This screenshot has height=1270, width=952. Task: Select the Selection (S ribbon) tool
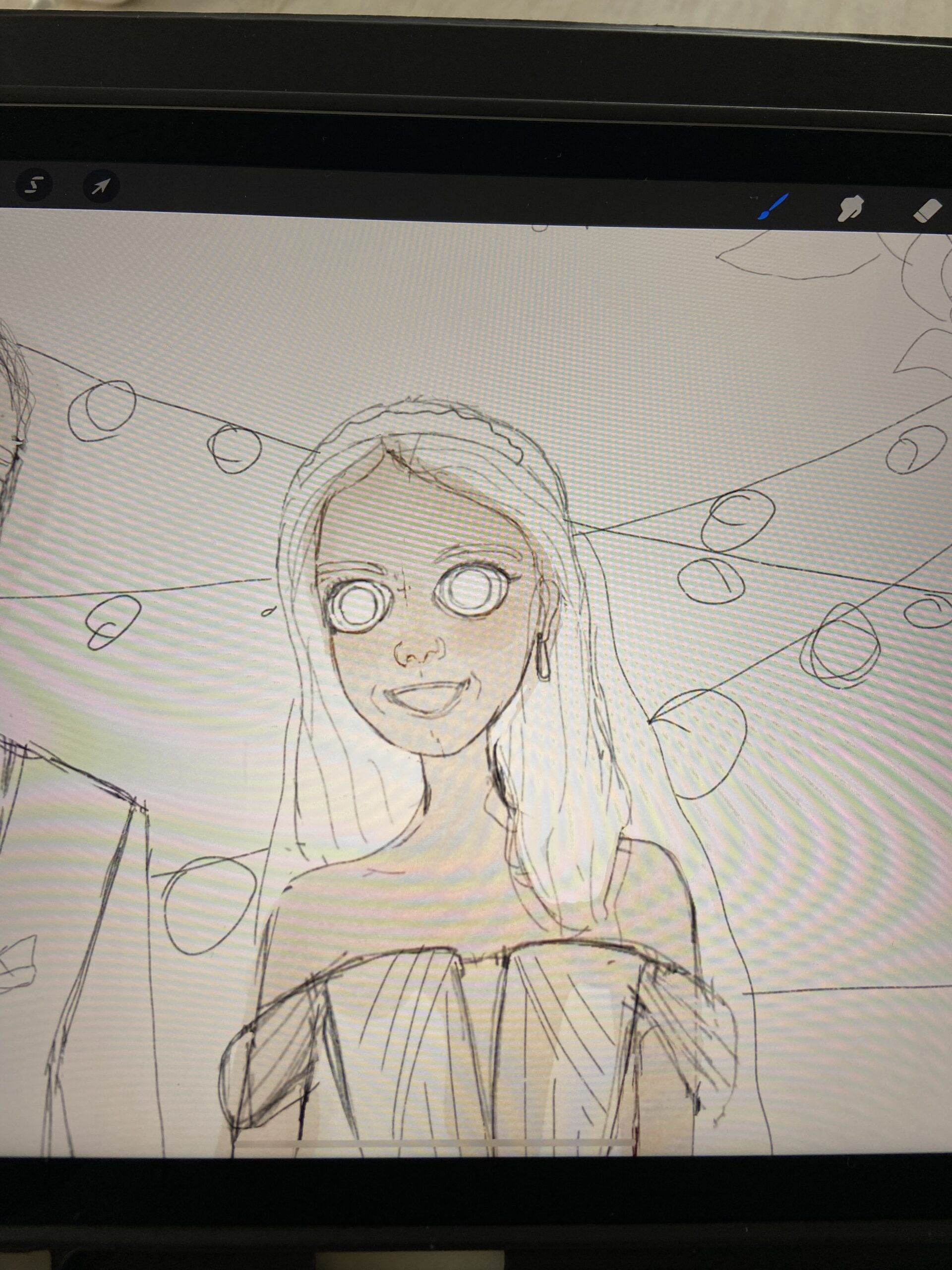click(34, 185)
